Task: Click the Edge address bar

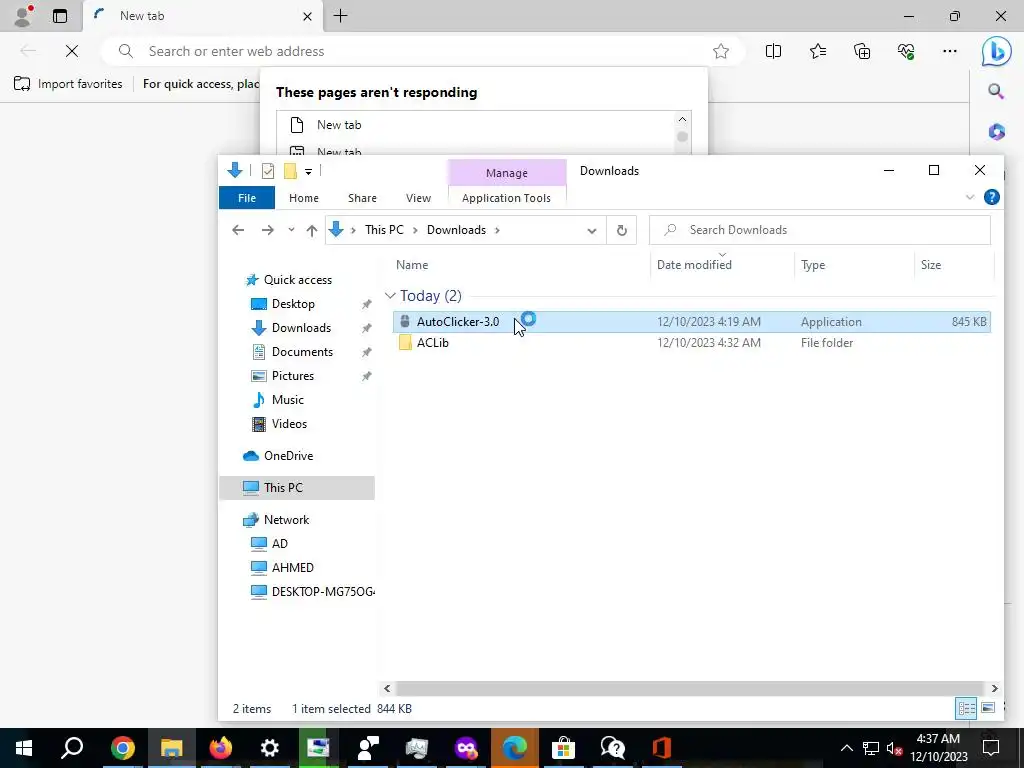Action: tap(421, 51)
